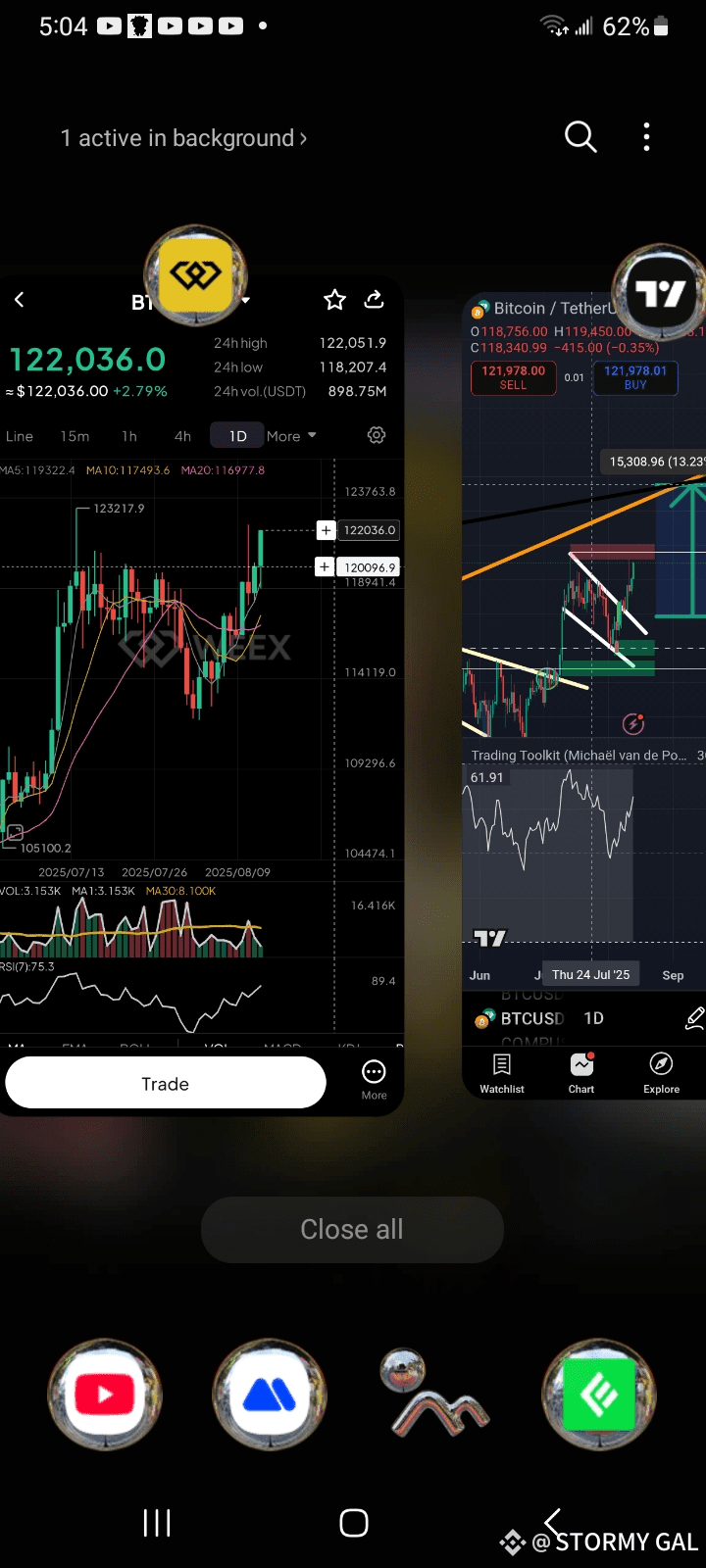Tap the pencil drawing icon in TradingView
Screen dimensions: 706x1568
694,1018
